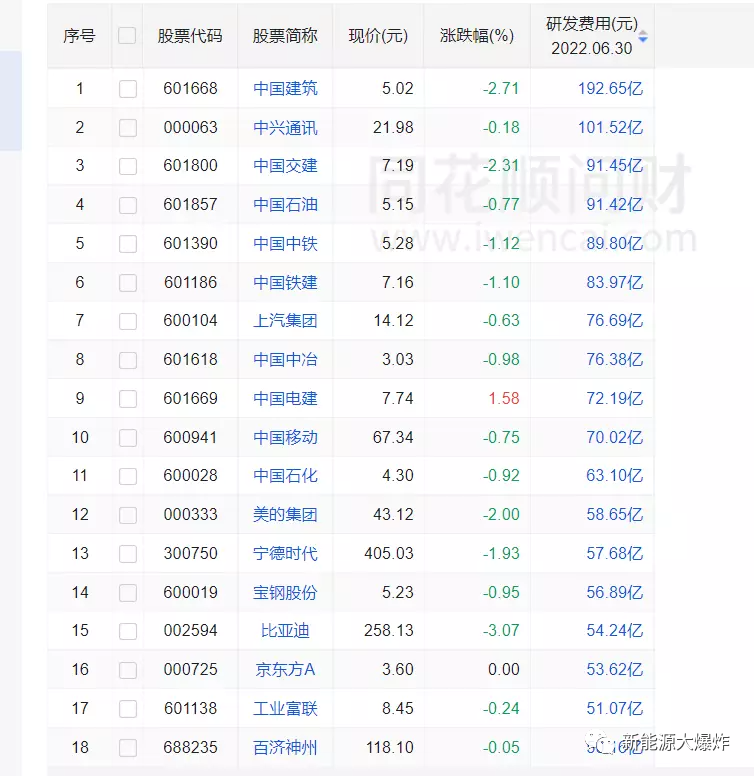Click the 54.24亿 R&D expense value
The width and height of the screenshot is (754, 776).
pos(614,630)
